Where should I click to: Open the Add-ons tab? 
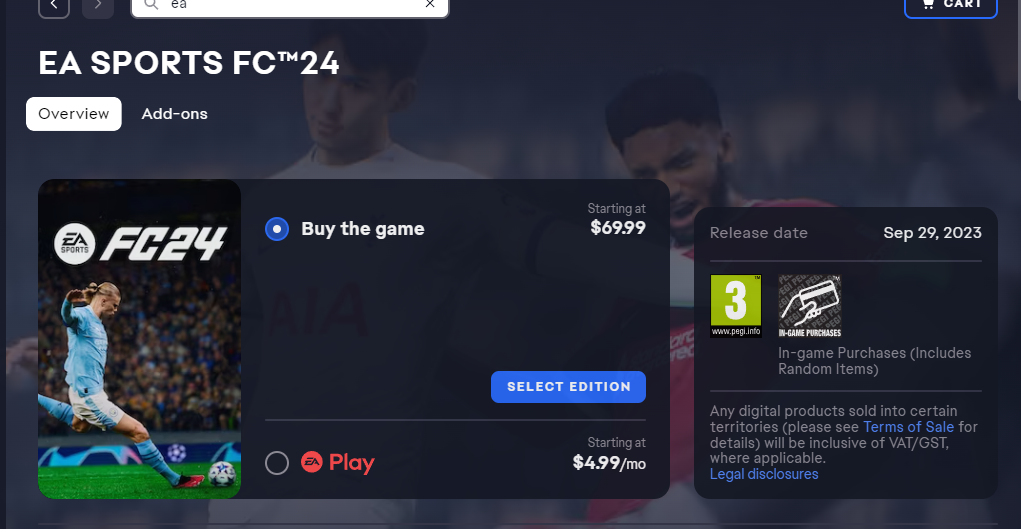click(175, 114)
